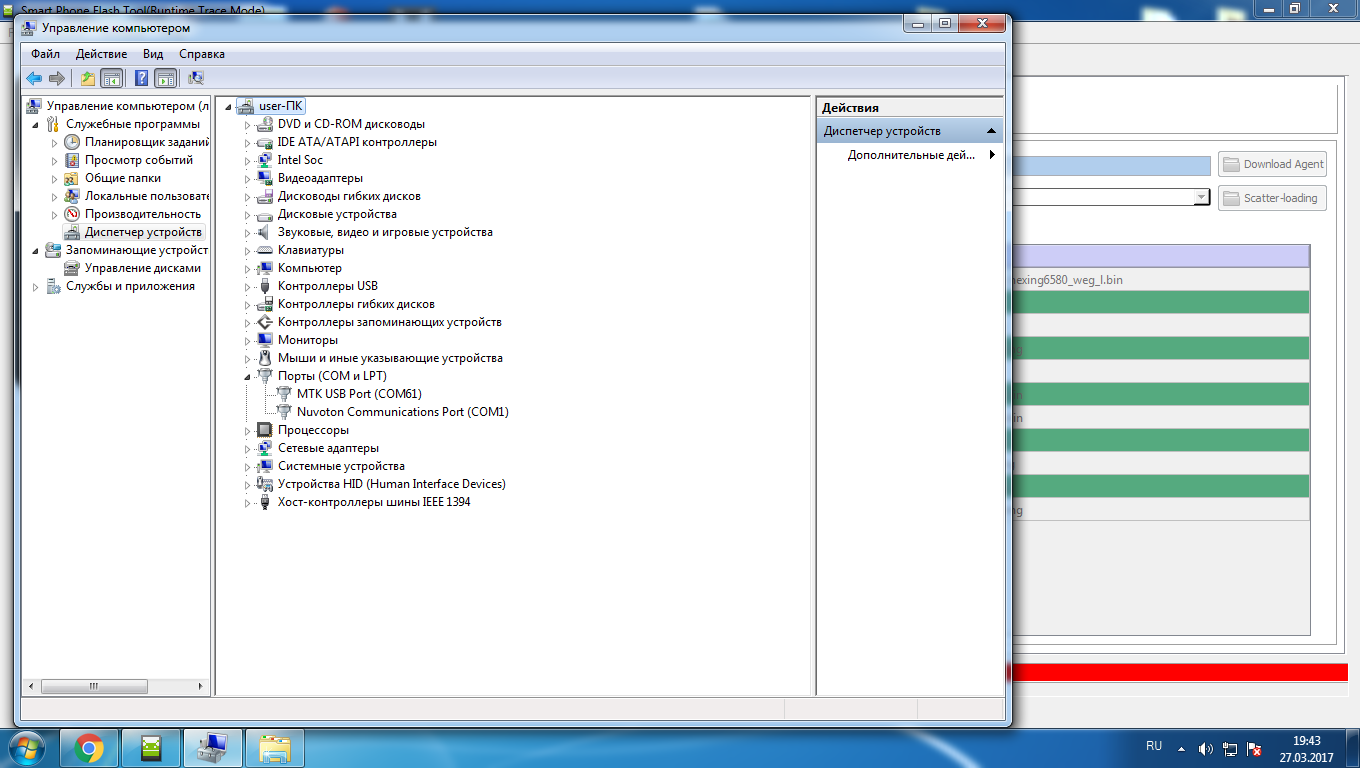This screenshot has height=768, width=1360.
Task: Select Nuvoton Communications Port (COM1)
Action: (402, 412)
